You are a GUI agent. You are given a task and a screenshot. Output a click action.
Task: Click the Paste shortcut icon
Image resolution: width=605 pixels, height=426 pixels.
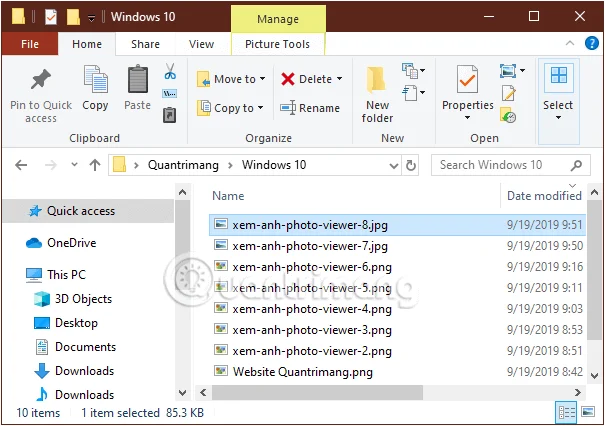169,115
